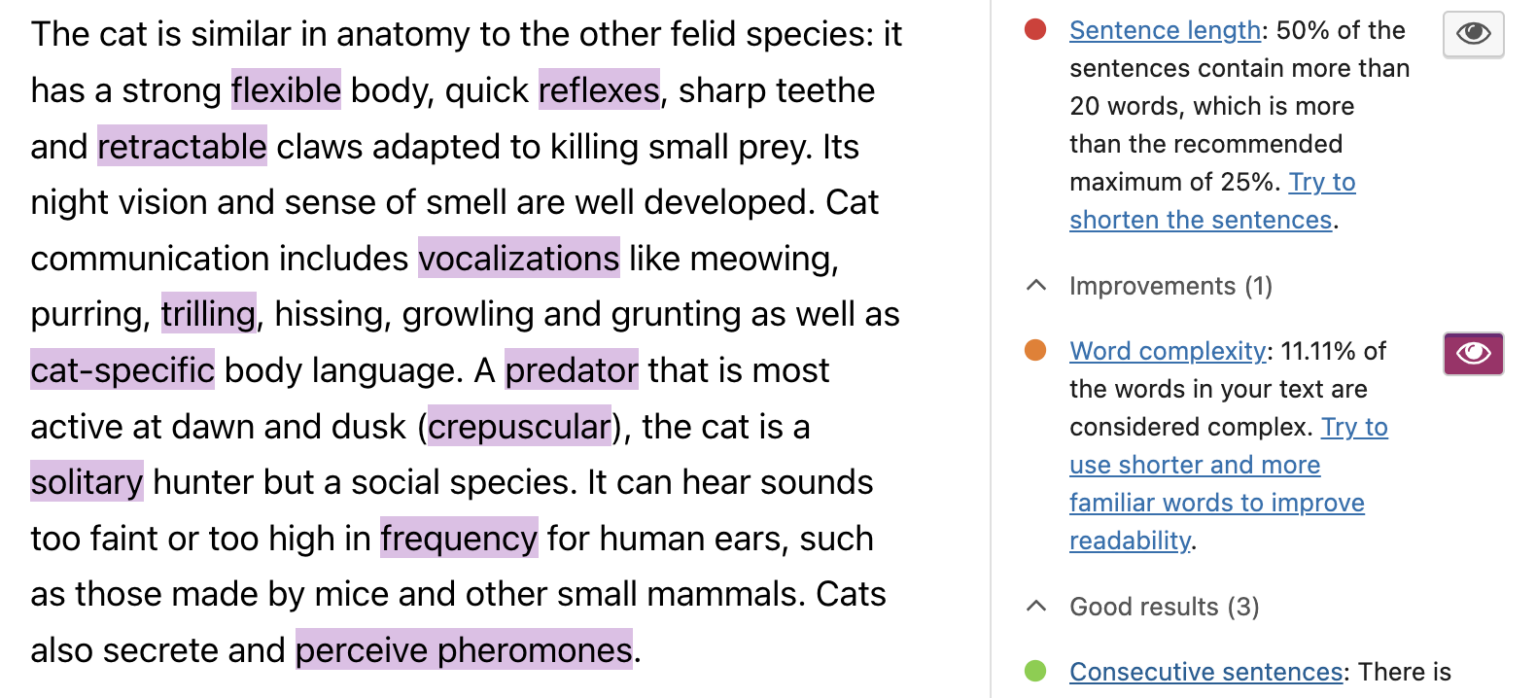1536x698 pixels.
Task: Select the highlighted word retractable
Action: click(181, 146)
